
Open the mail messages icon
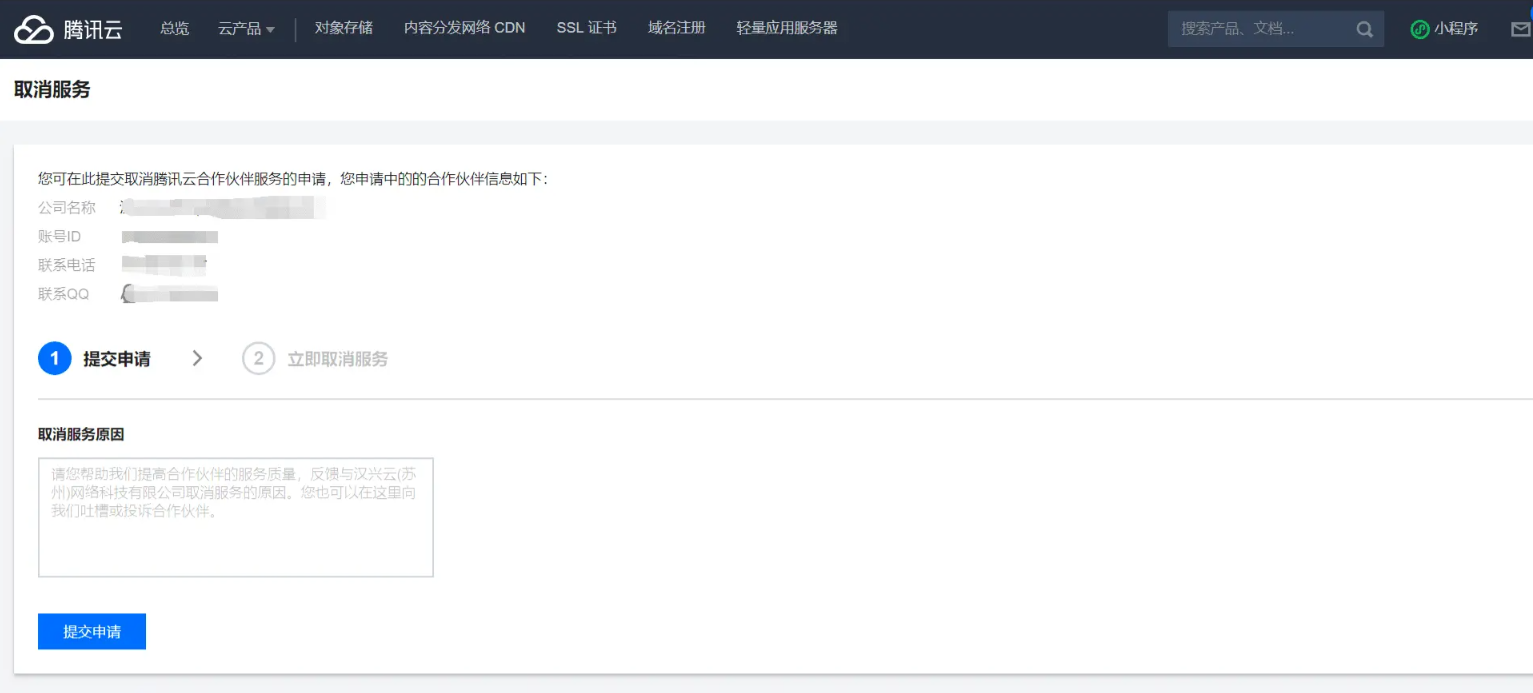(1520, 29)
